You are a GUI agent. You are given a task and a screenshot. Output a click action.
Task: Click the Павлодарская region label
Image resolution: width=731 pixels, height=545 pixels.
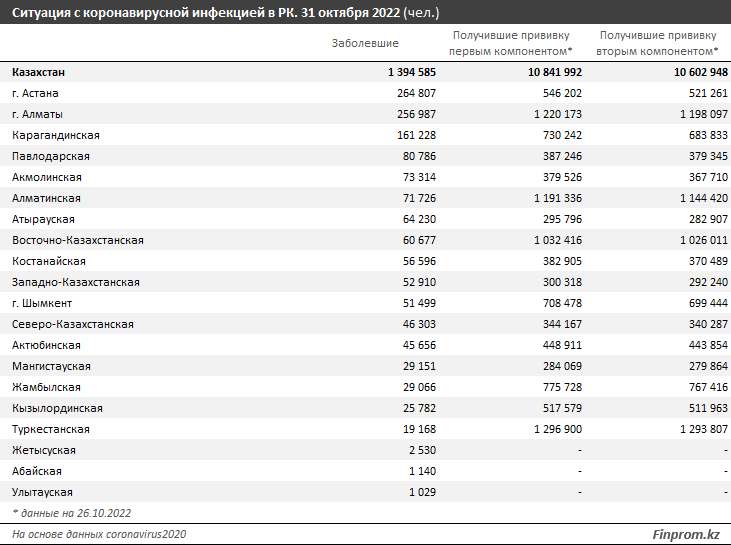coord(51,156)
